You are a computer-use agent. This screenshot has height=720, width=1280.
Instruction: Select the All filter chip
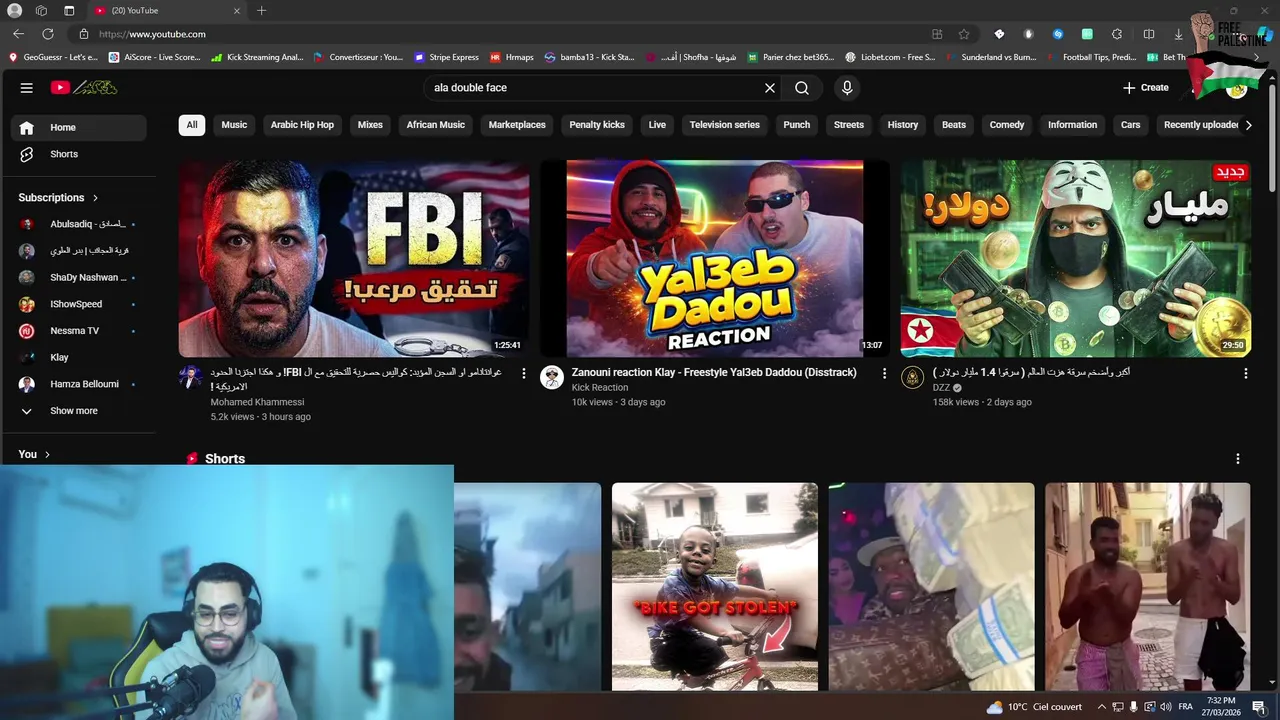pyautogui.click(x=192, y=125)
